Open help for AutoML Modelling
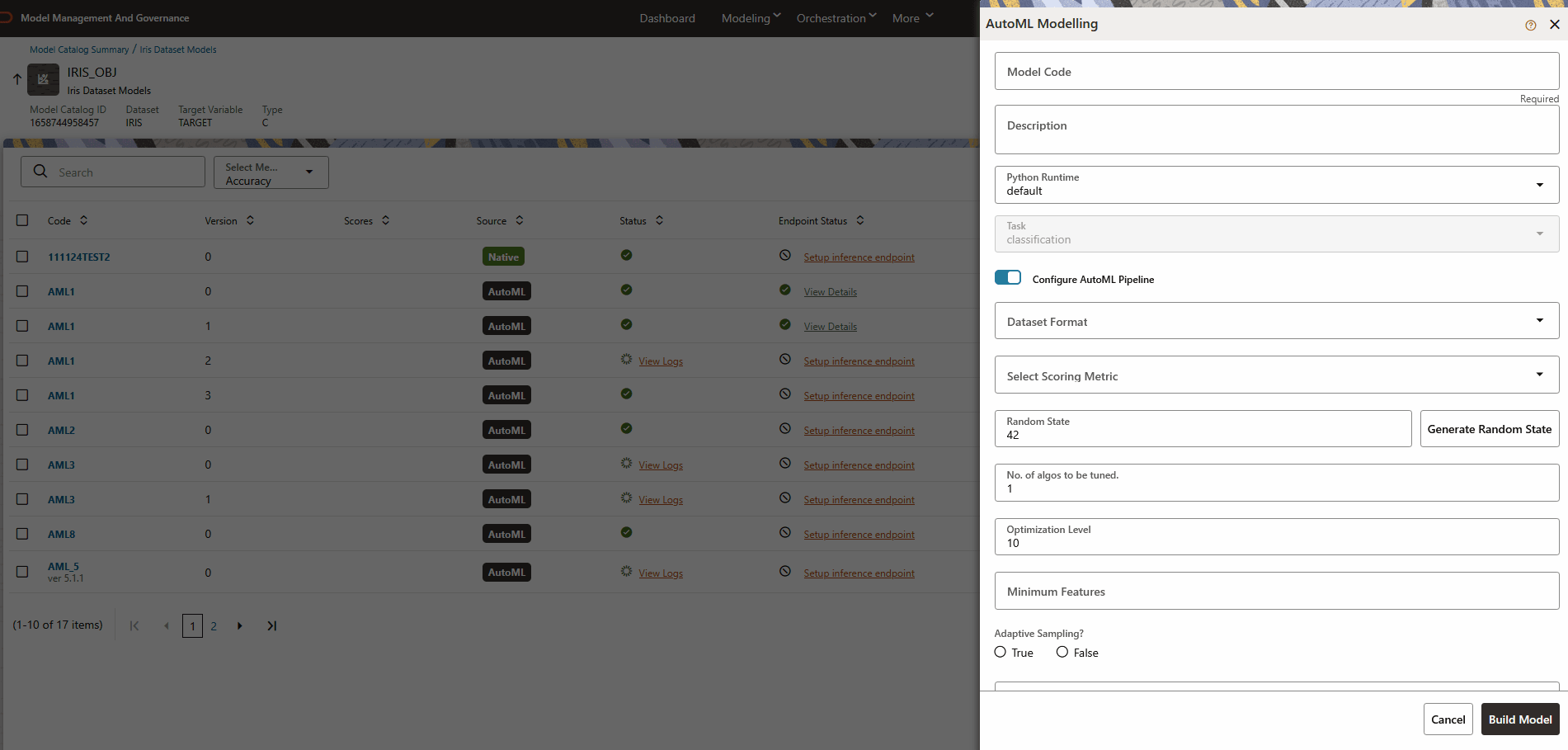The height and width of the screenshot is (750, 1568). click(x=1530, y=25)
